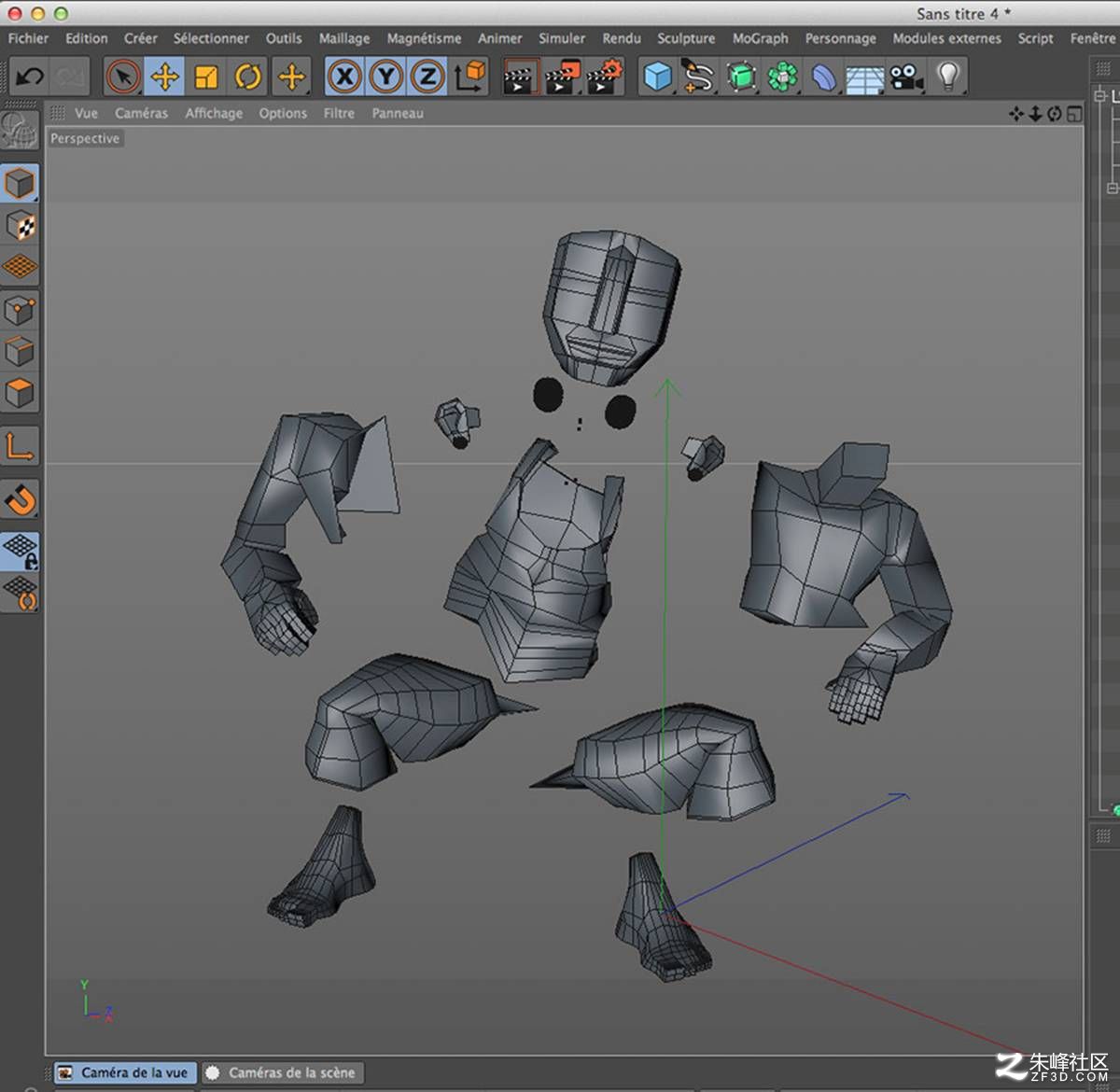Open the blue deformer icon
Screen dimensions: 1120x1092
tap(823, 77)
